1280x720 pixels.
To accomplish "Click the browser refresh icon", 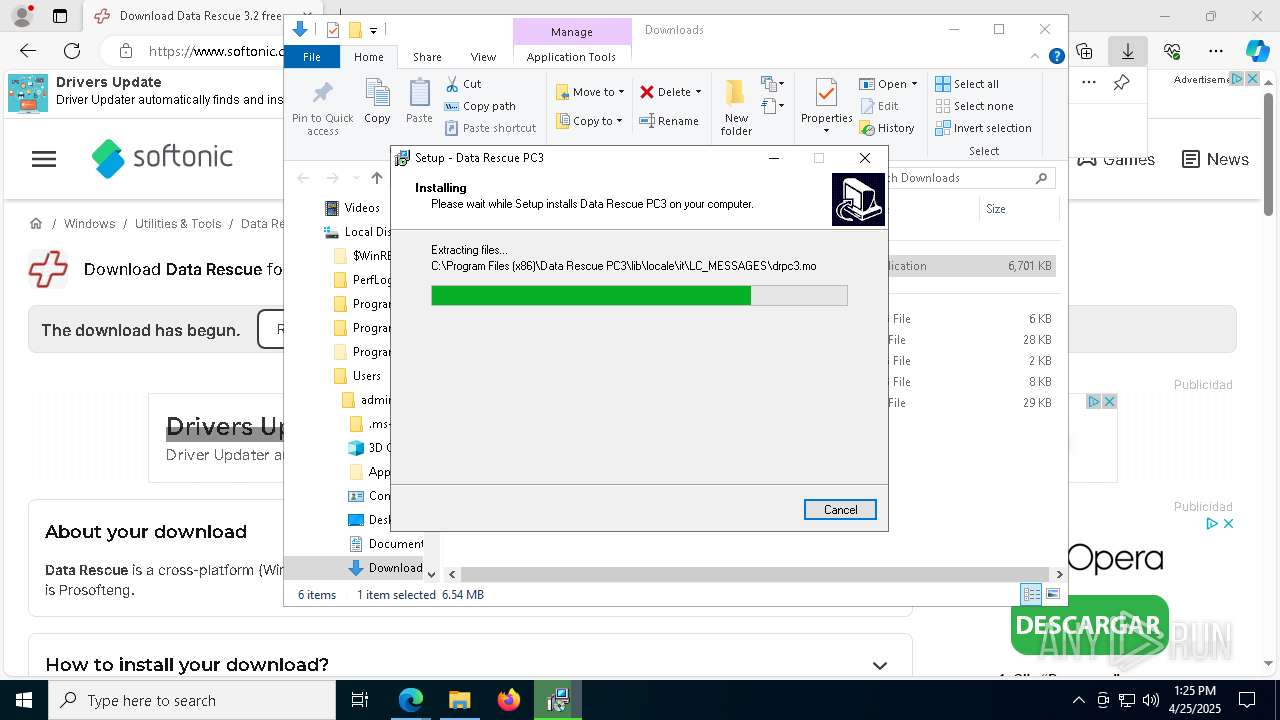I will point(72,51).
